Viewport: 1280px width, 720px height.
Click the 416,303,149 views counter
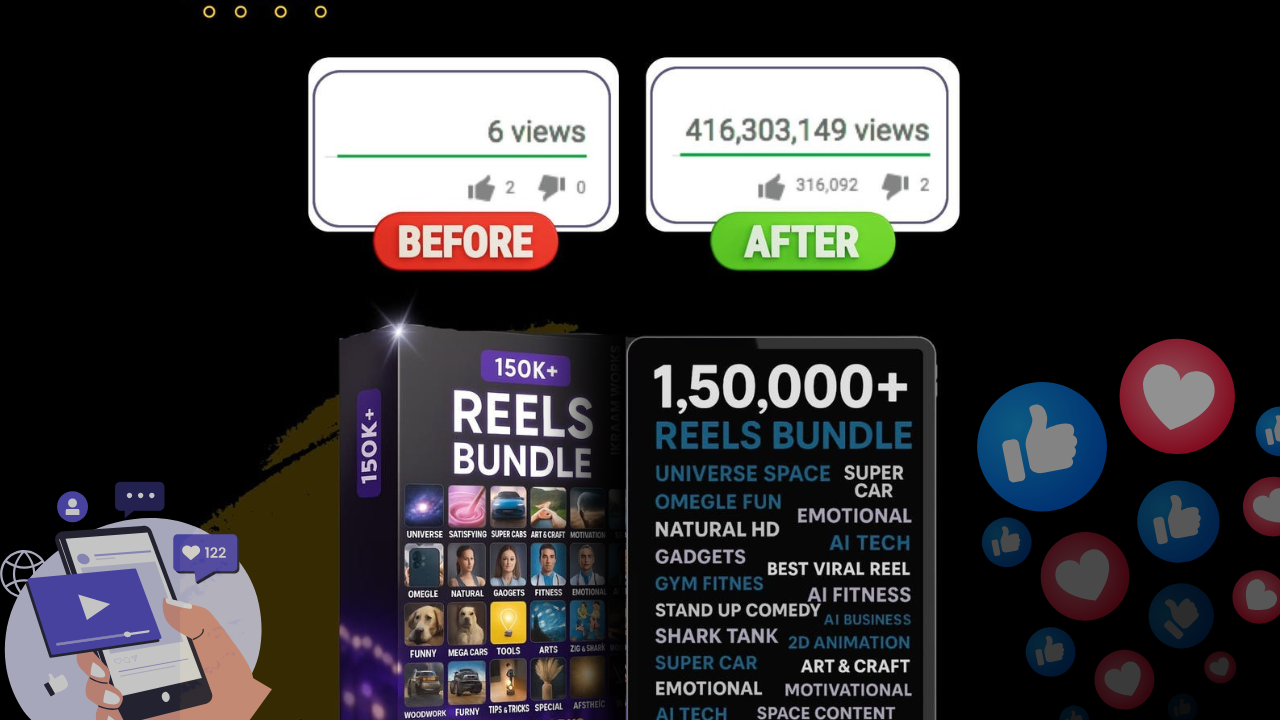(x=807, y=130)
